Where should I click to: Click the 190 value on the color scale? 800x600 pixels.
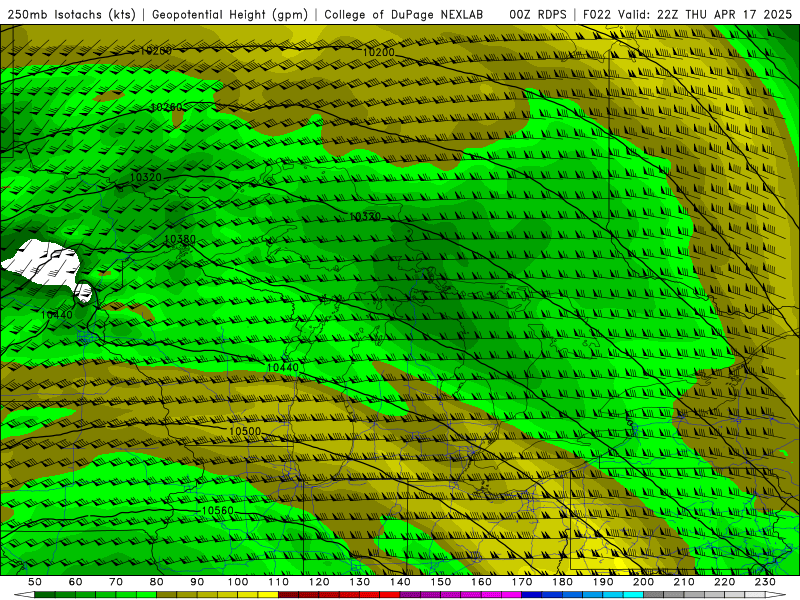point(603,582)
